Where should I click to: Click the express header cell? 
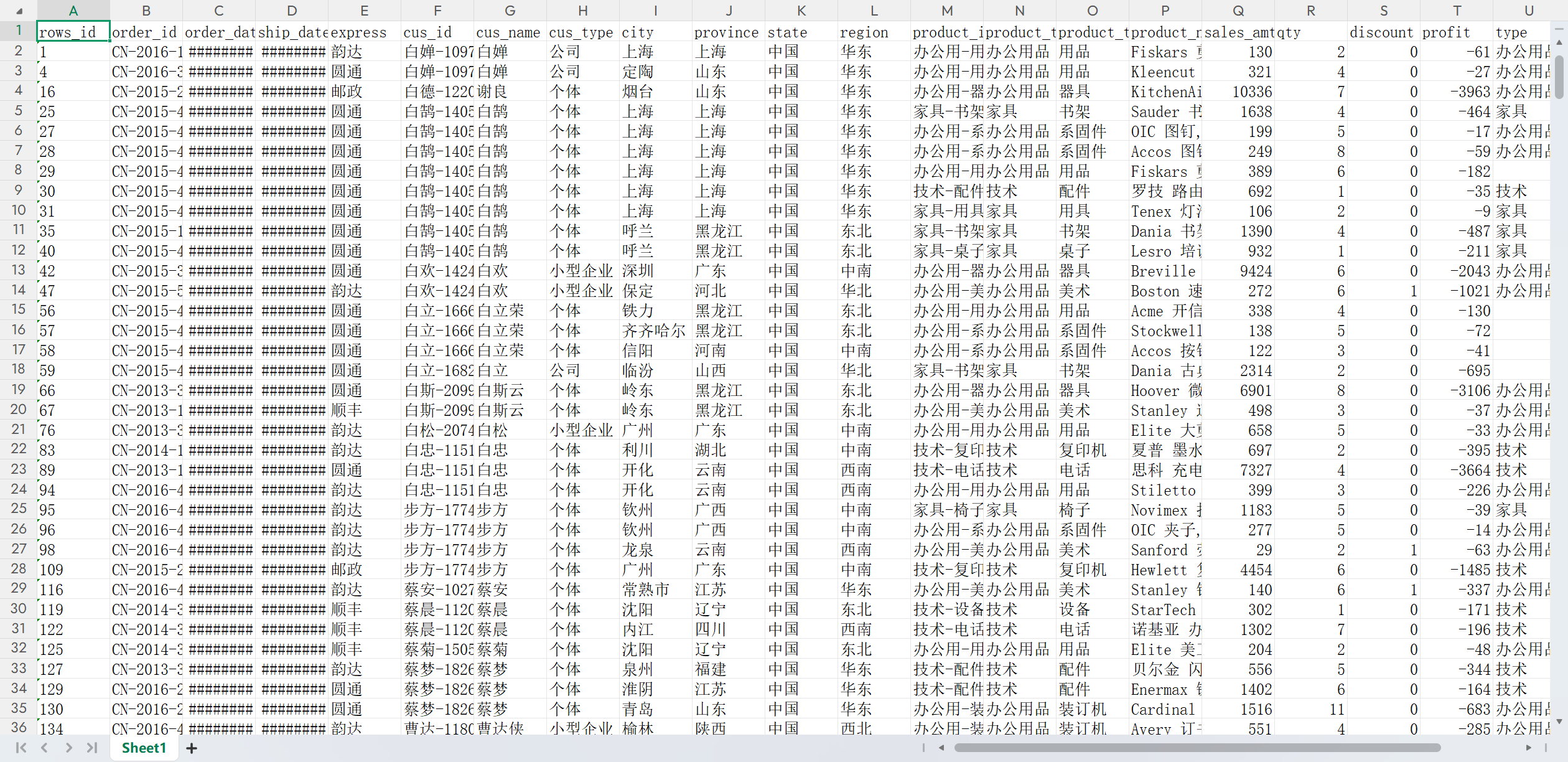[x=365, y=32]
